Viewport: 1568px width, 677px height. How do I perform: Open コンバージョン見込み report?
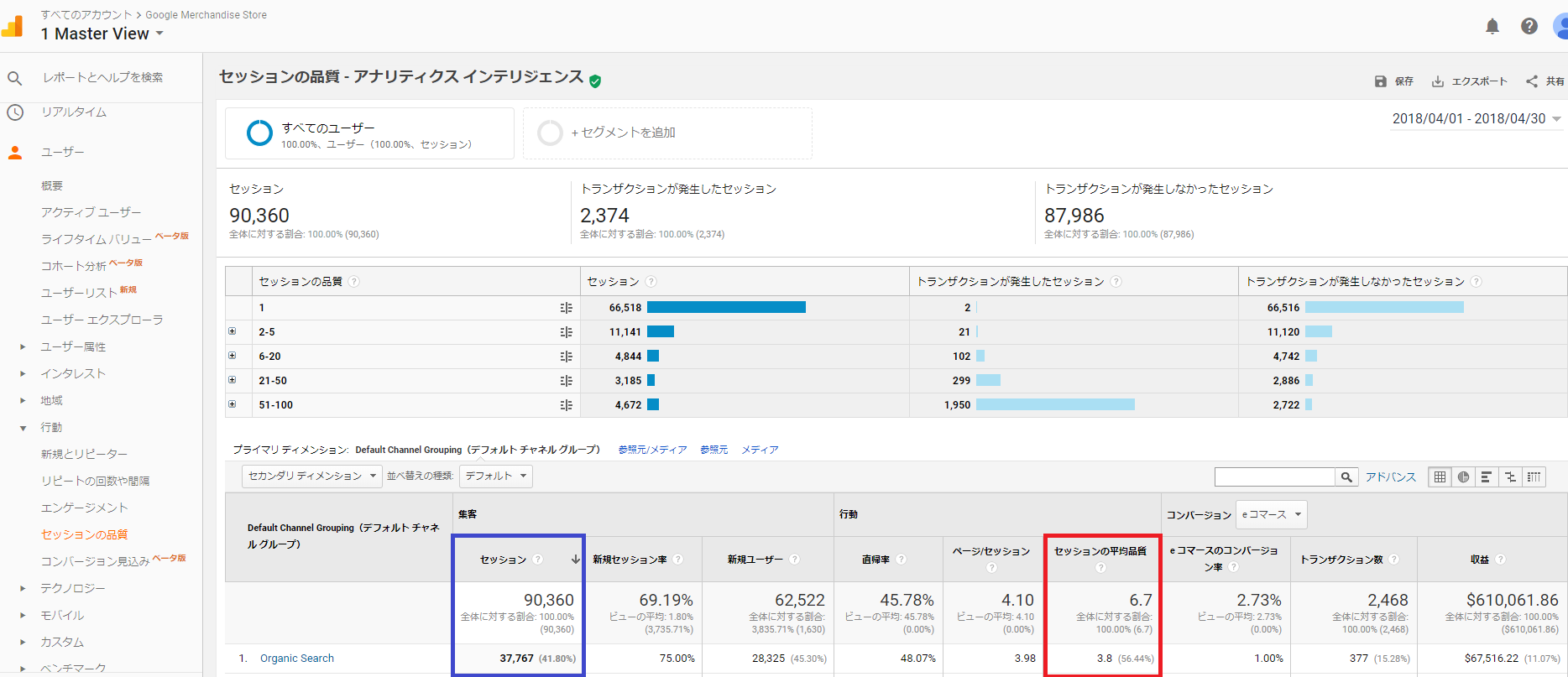point(95,562)
